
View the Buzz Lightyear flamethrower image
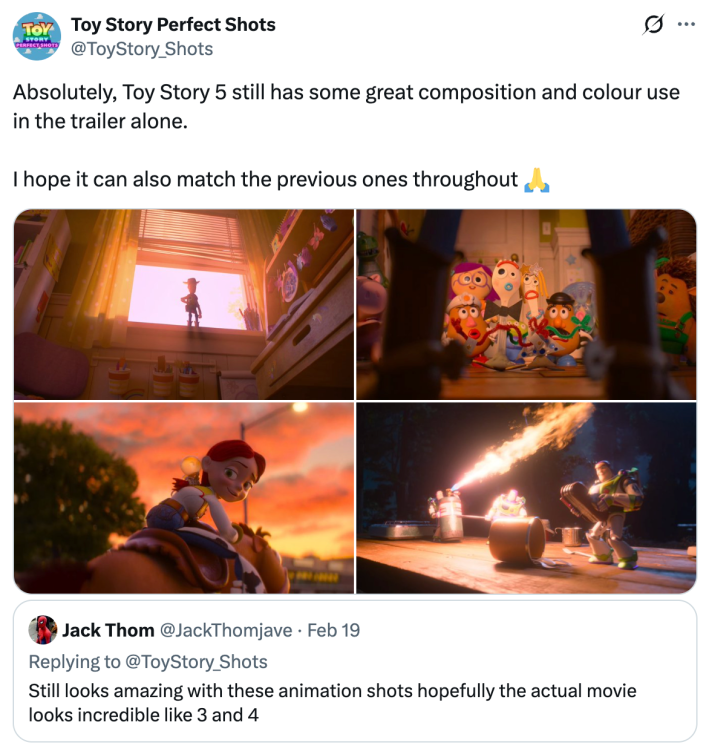526,498
